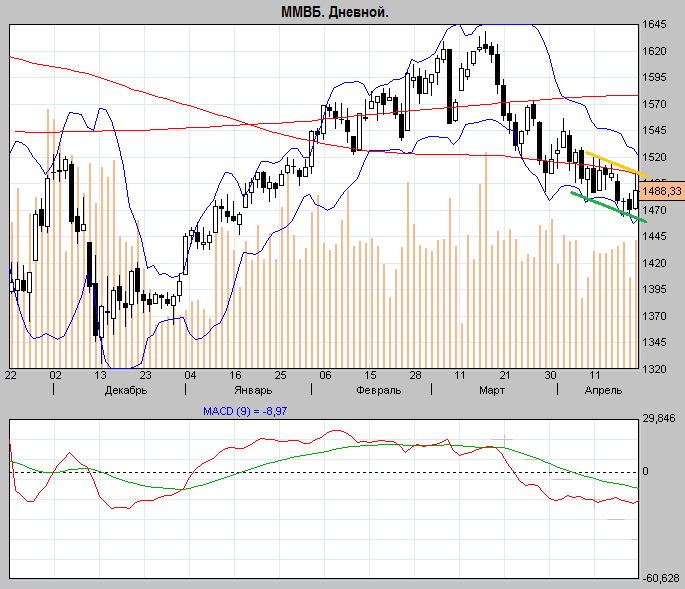Screen dimensions: 685x589
Task: Click the 1445 price axis value
Action: pyautogui.click(x=654, y=236)
